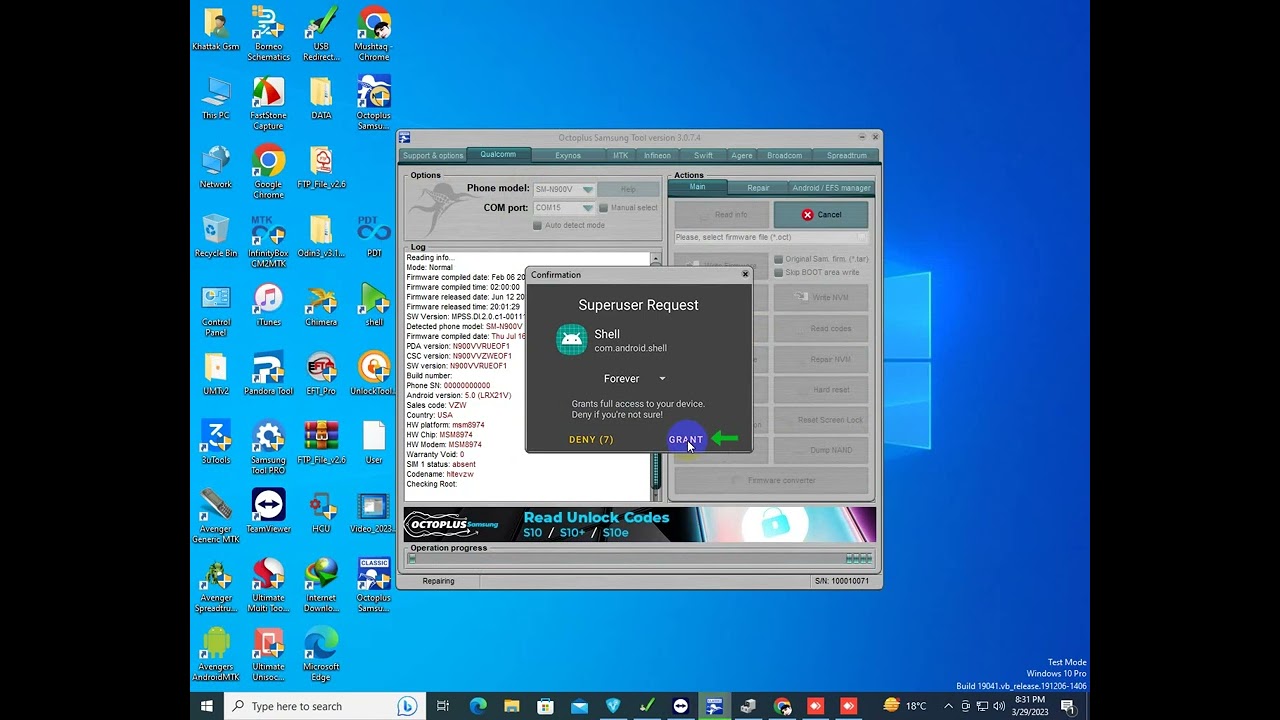Screen dimensions: 1280x720
Task: Open Google Chrome desktop icon
Action: (268, 172)
